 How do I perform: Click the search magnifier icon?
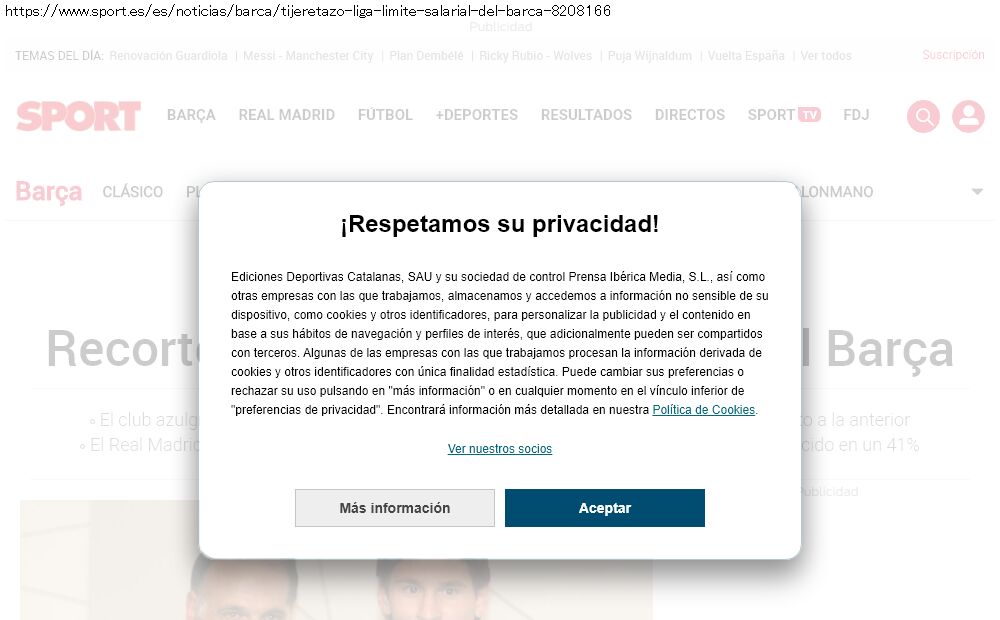923,116
